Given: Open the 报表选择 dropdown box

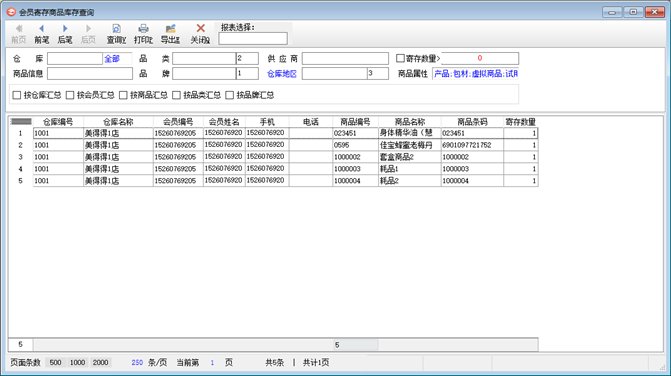Looking at the screenshot, I should pos(253,38).
